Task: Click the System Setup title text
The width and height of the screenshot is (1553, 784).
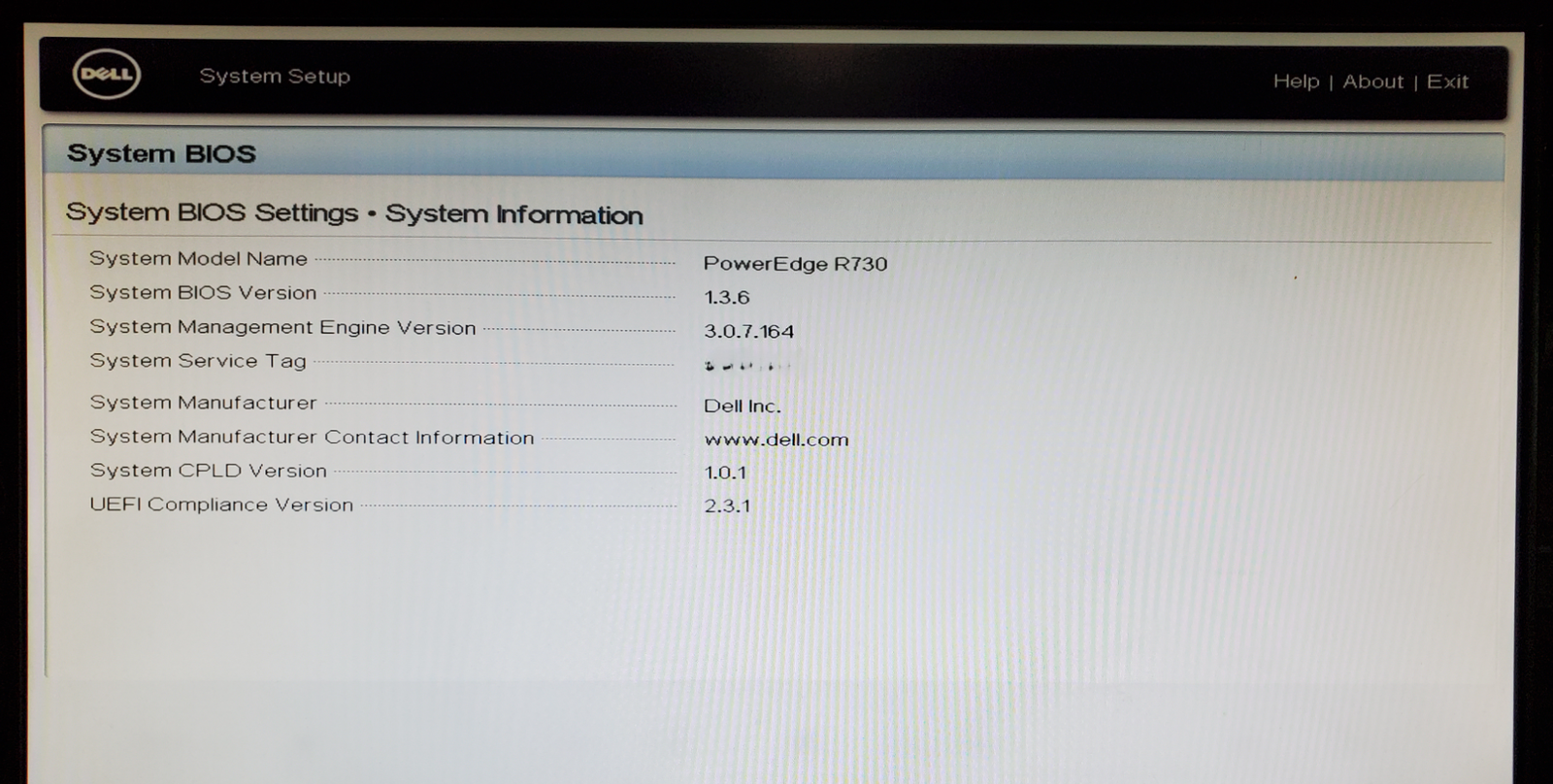Action: point(275,76)
